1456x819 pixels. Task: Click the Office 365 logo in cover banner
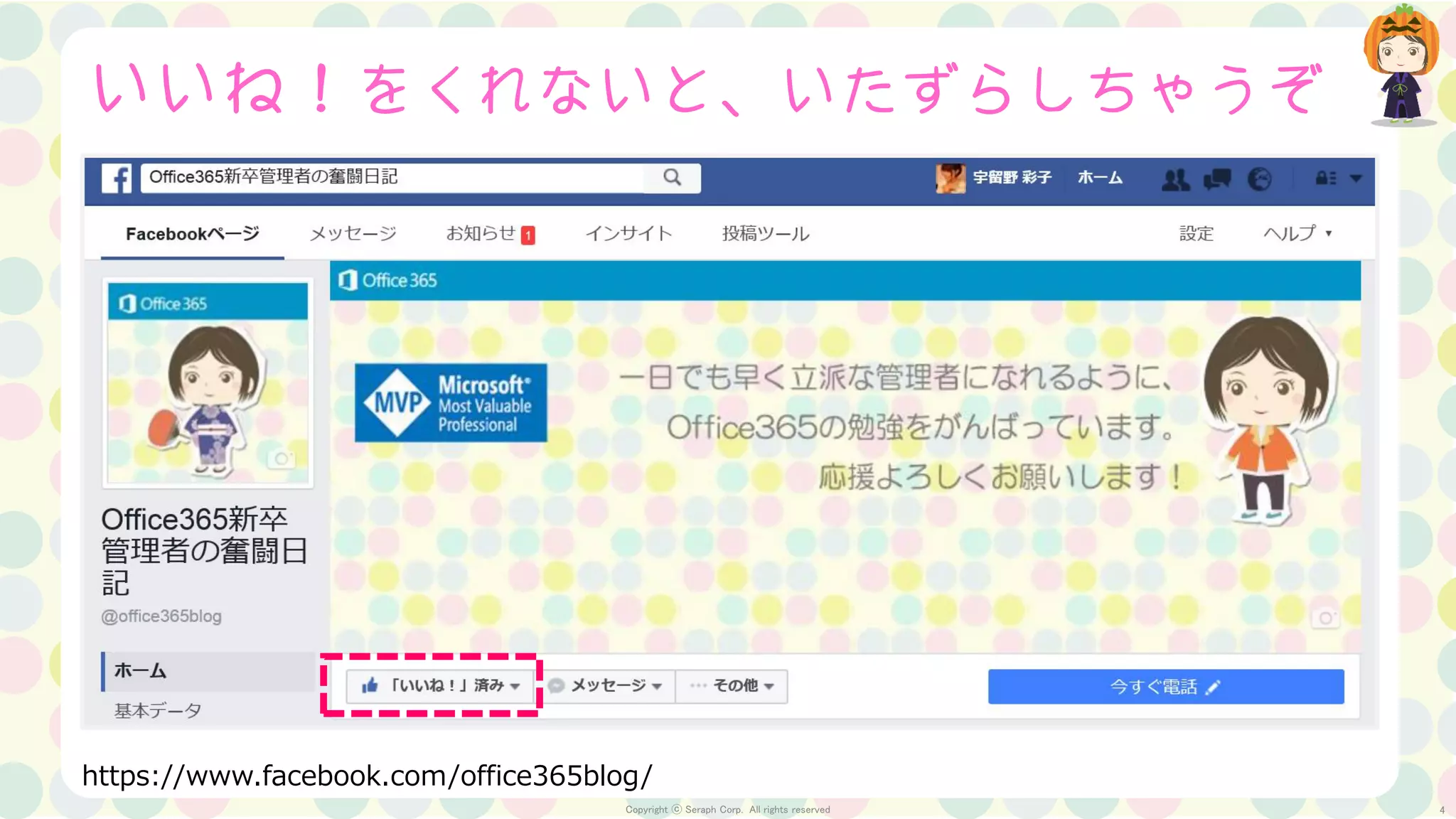[x=388, y=281]
